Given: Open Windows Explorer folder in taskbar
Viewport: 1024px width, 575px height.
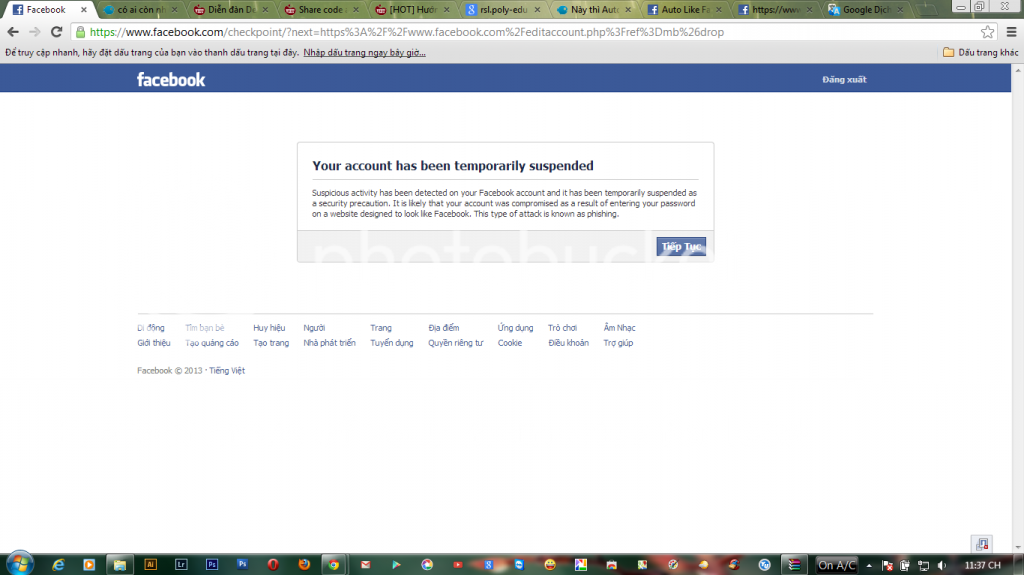Looking at the screenshot, I should [x=120, y=565].
